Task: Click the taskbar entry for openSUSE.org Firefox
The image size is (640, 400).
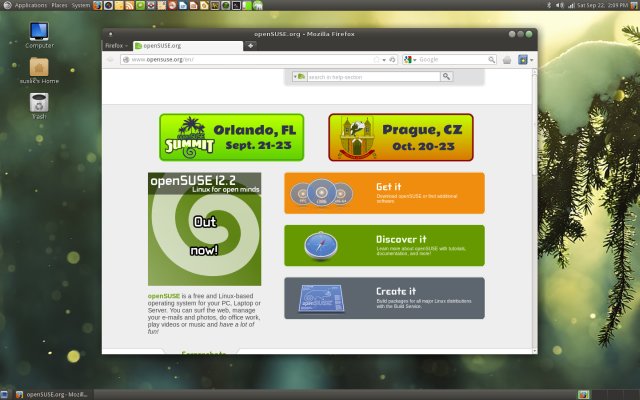Action: click(52, 394)
